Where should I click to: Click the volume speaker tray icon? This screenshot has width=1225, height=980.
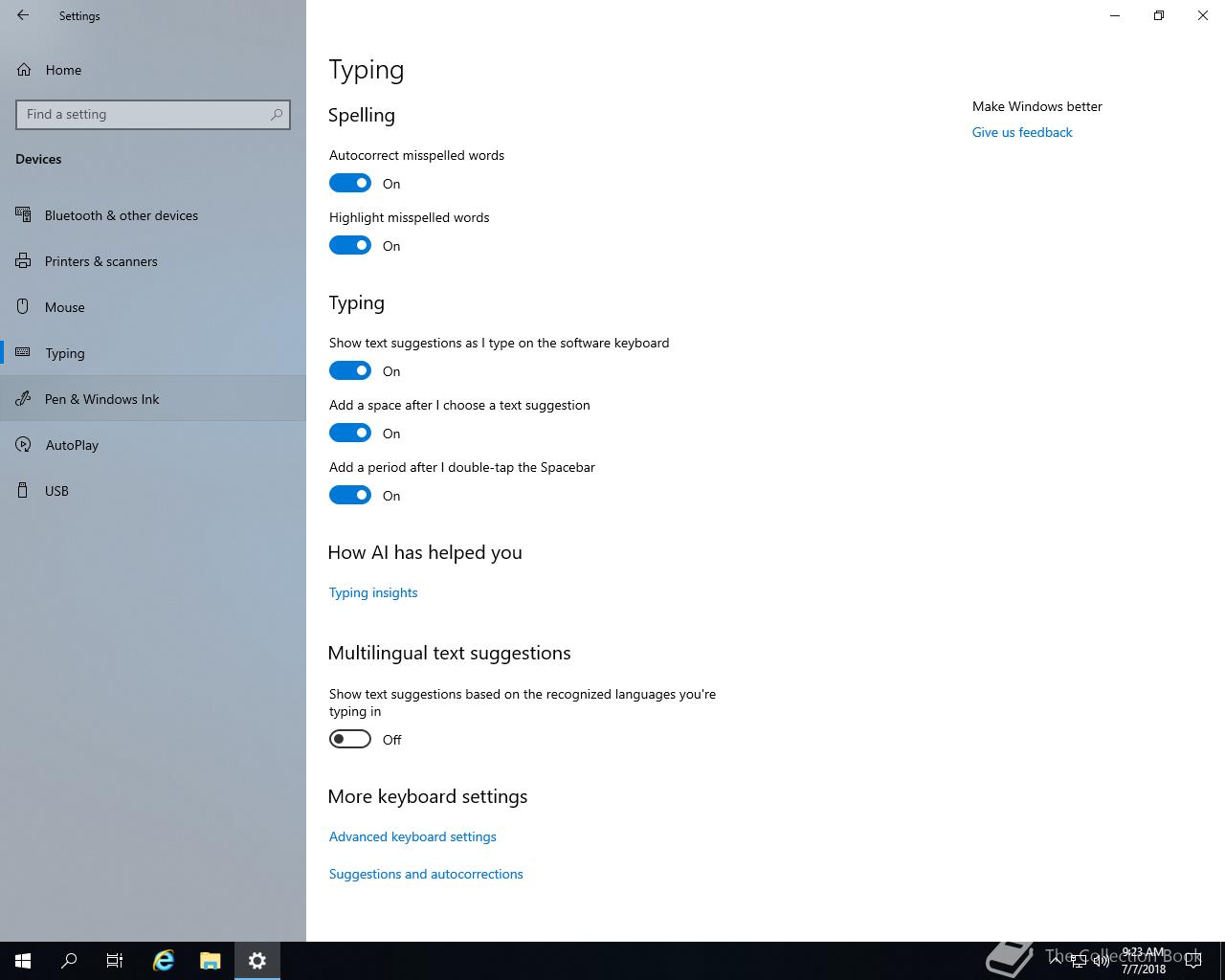click(x=1102, y=961)
